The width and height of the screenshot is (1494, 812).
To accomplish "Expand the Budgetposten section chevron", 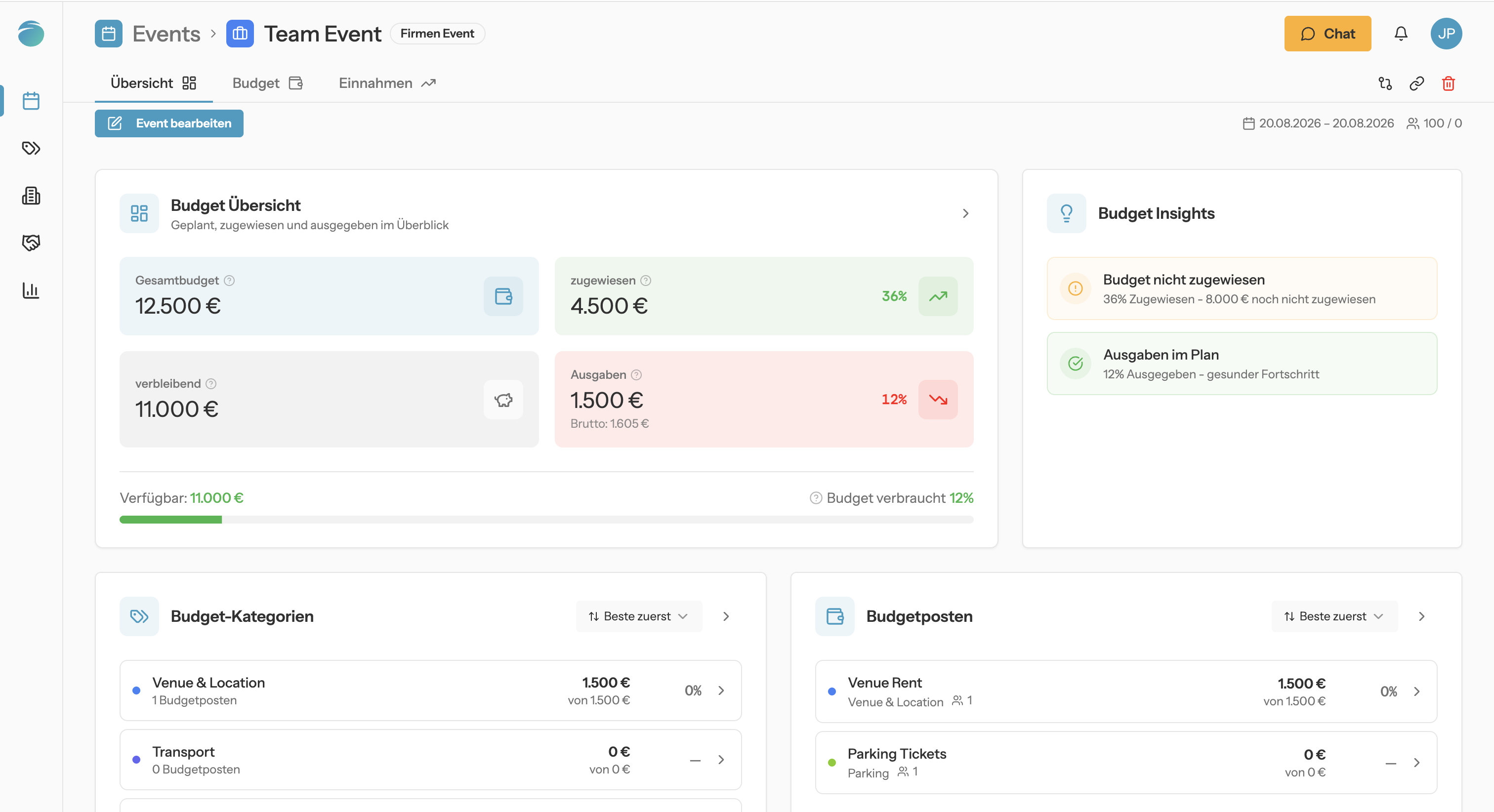I will click(1421, 616).
